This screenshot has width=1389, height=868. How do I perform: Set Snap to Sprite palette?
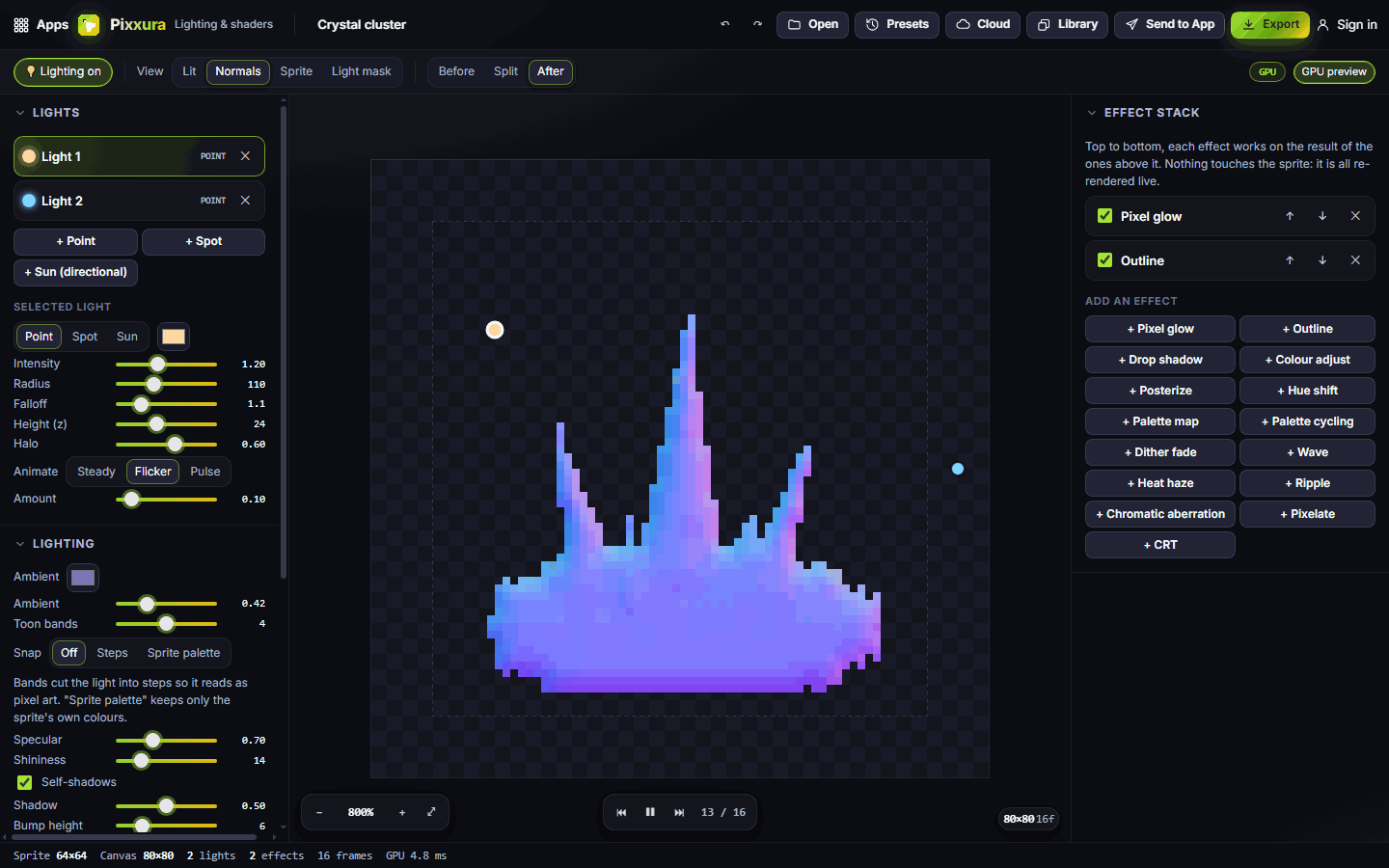click(183, 653)
